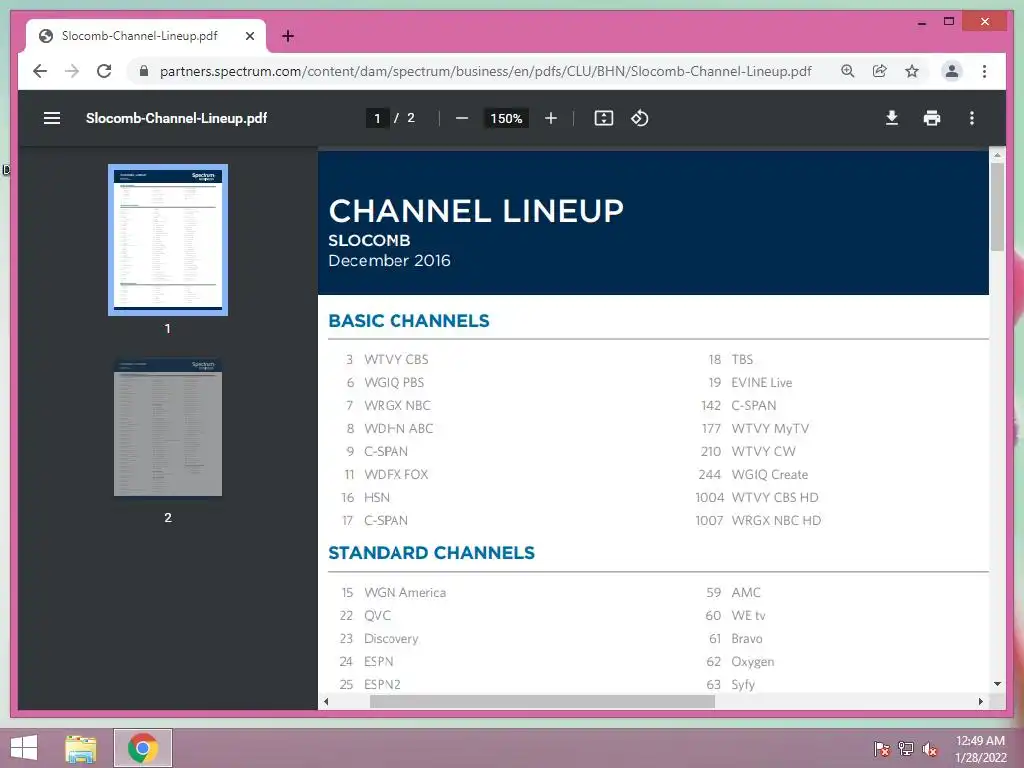
Task: Click the December 2016 date text
Action: (389, 261)
